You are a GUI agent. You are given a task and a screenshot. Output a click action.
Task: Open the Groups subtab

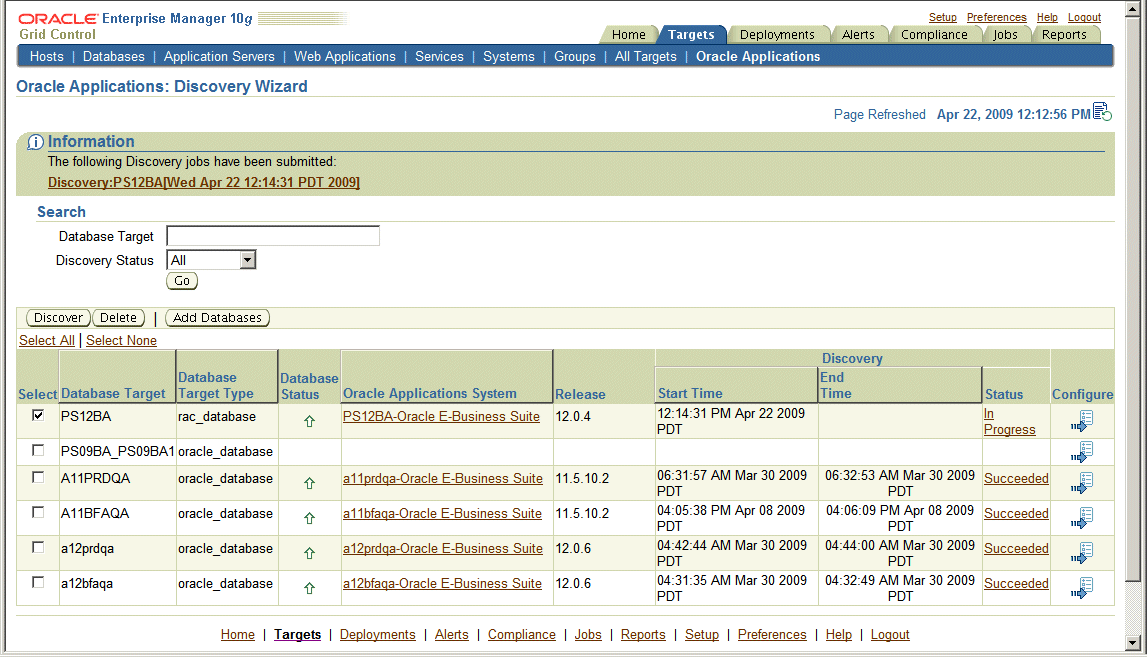click(x=574, y=56)
